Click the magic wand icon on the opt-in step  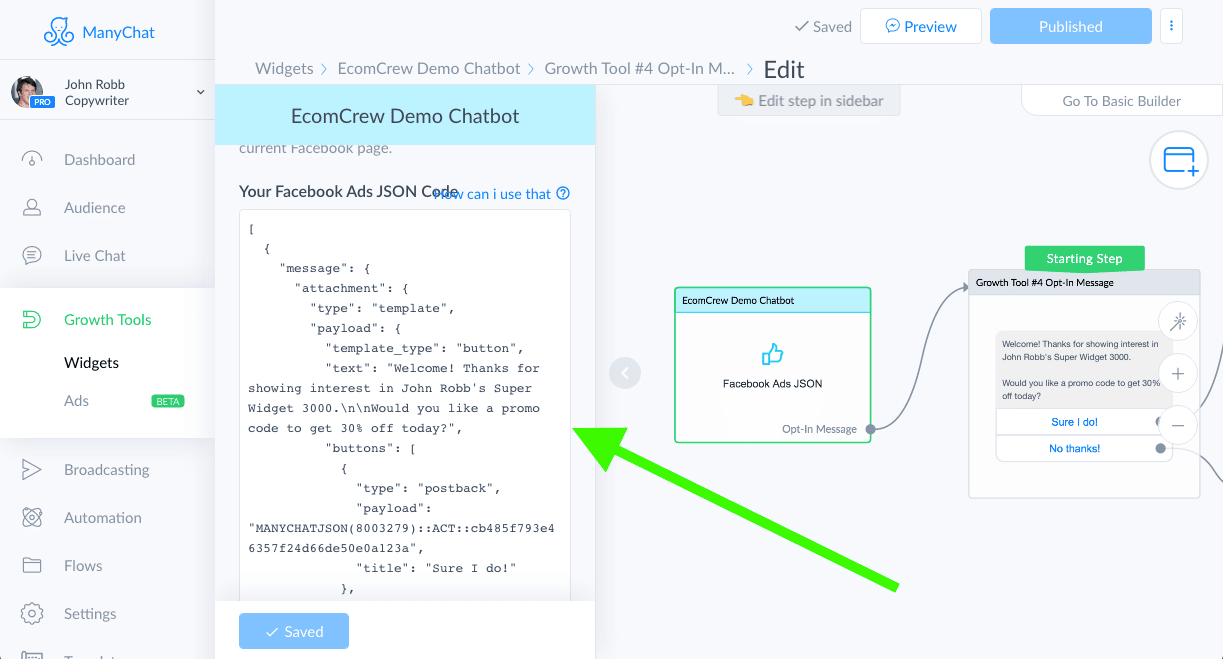coord(1178,320)
